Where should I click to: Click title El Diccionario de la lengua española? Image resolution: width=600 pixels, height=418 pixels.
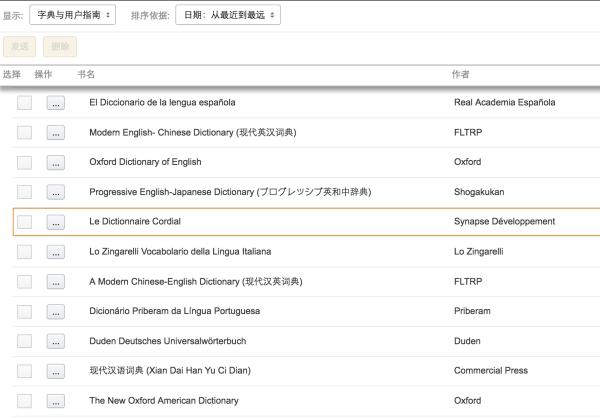[x=162, y=103]
